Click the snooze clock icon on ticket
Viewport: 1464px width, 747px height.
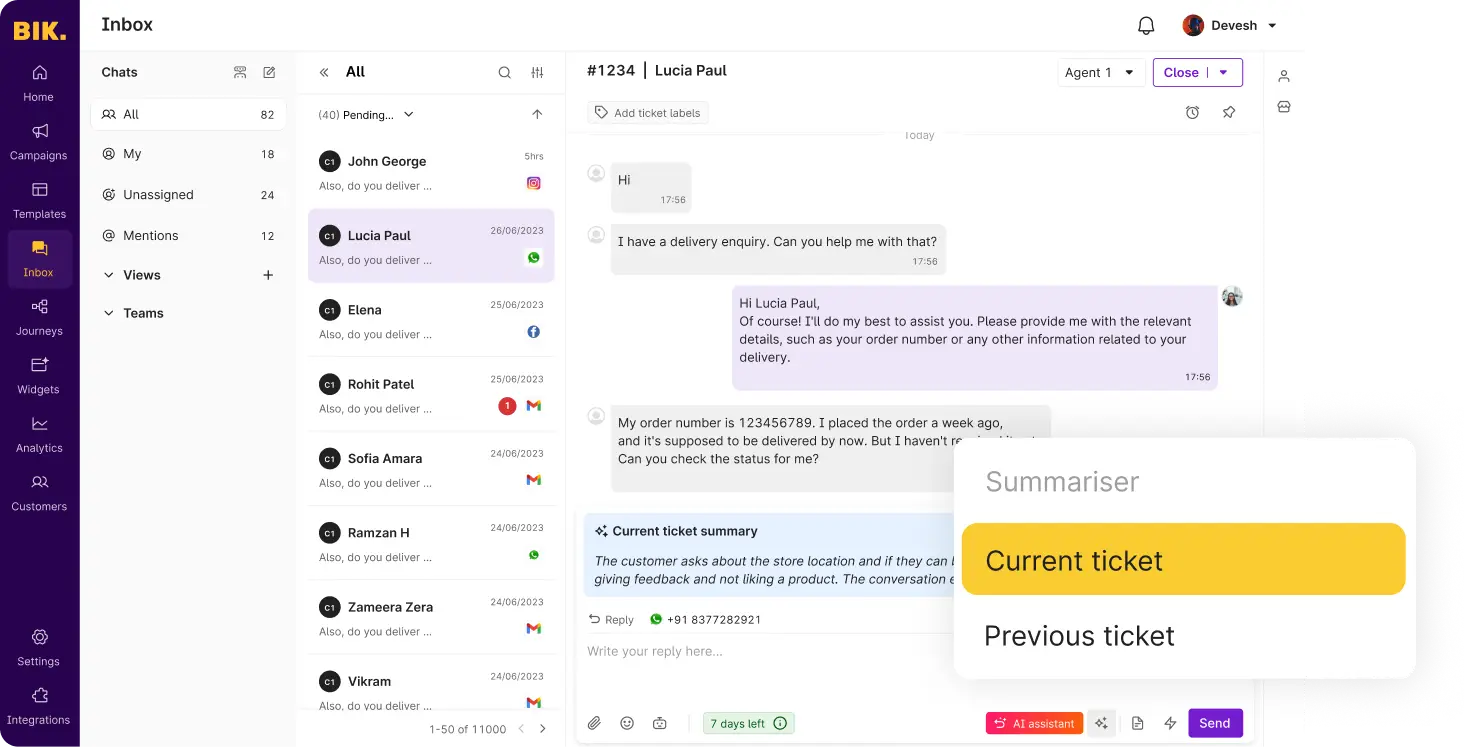(x=1192, y=113)
